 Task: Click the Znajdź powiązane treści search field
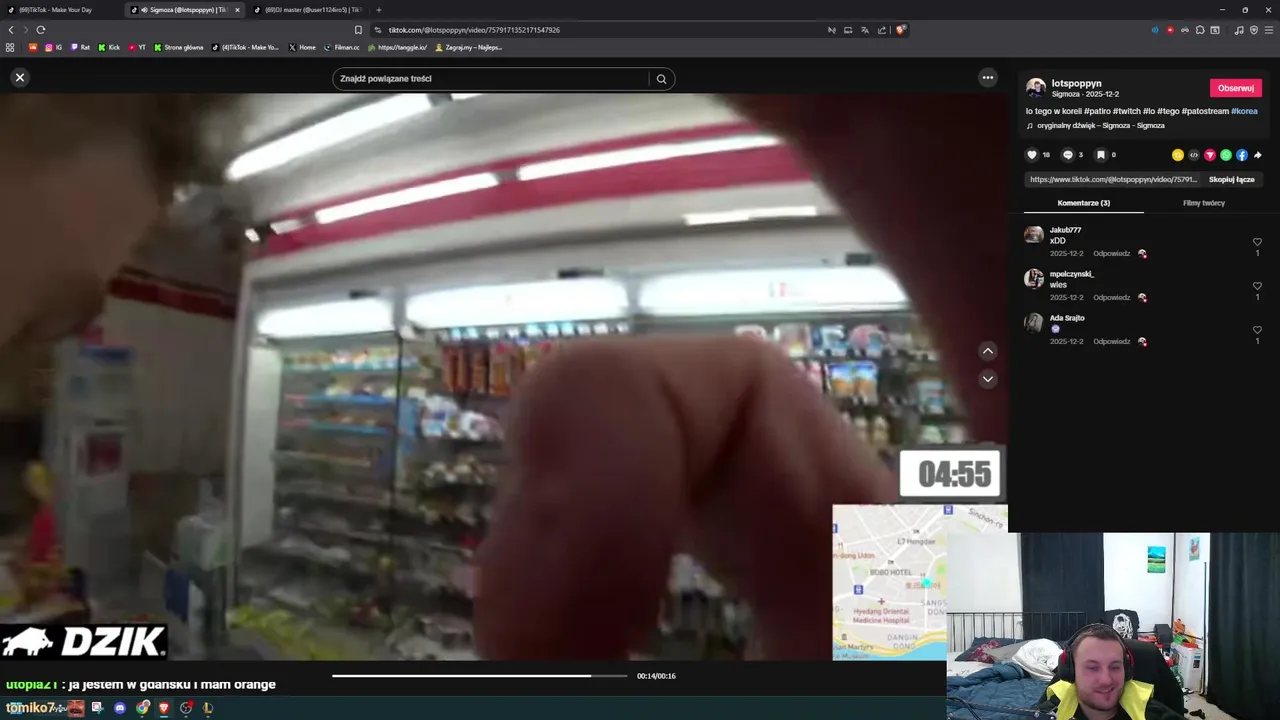492,79
